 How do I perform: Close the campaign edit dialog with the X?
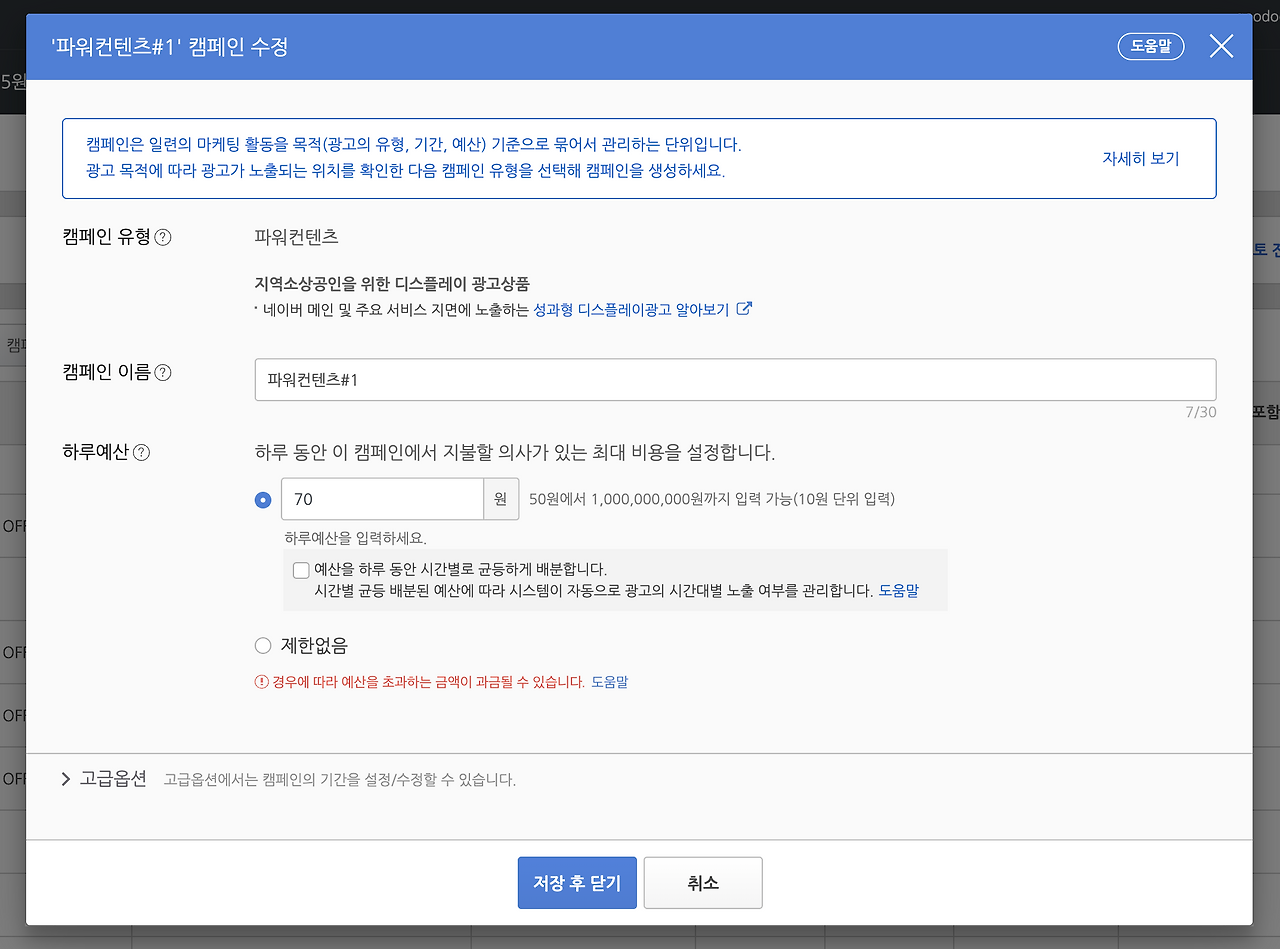tap(1221, 46)
